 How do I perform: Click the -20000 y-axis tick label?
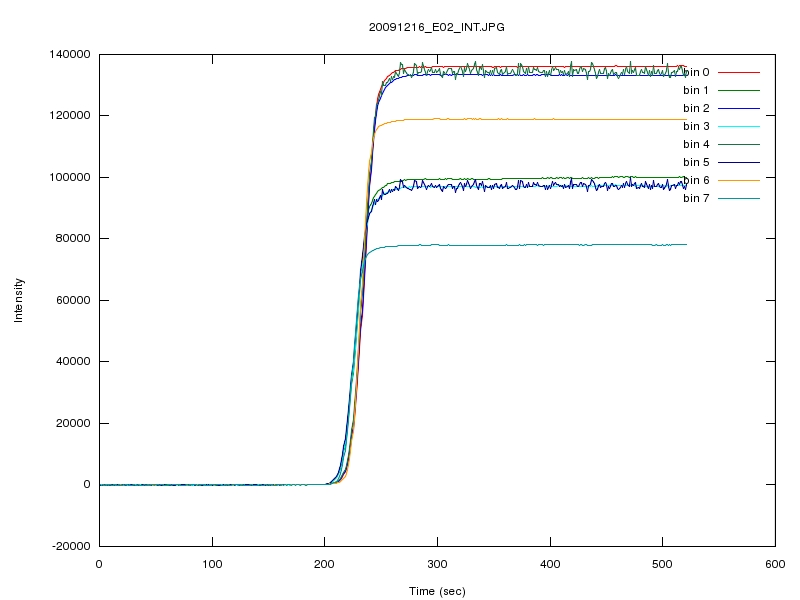(x=71, y=546)
